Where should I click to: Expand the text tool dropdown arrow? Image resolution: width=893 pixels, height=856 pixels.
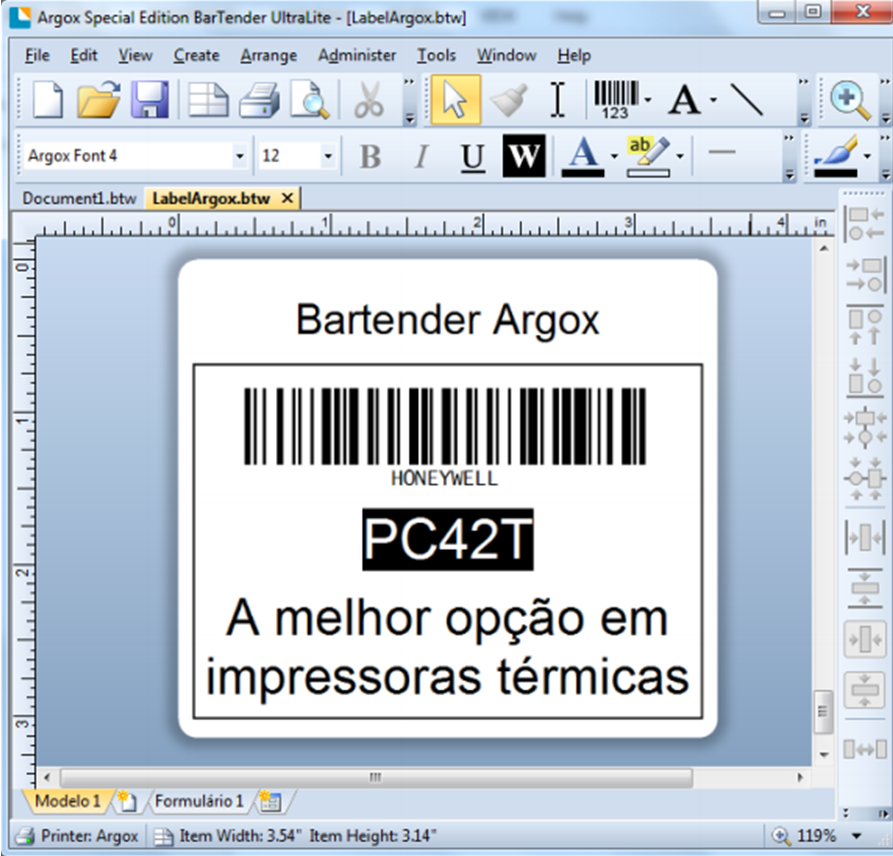(713, 100)
